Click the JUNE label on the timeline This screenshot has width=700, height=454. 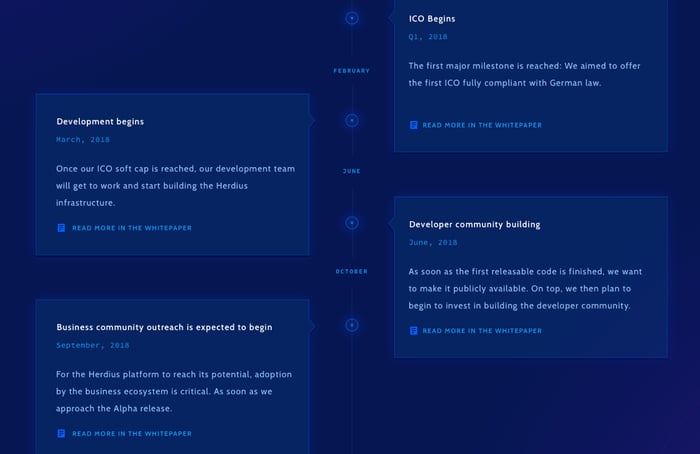tap(352, 171)
